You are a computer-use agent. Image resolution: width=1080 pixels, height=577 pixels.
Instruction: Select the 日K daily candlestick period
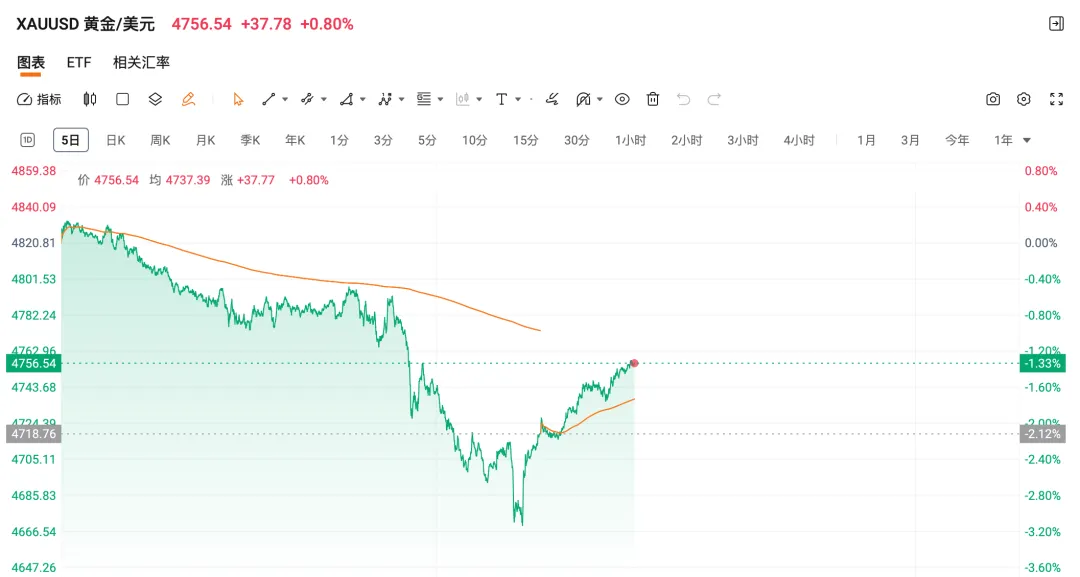tap(116, 140)
